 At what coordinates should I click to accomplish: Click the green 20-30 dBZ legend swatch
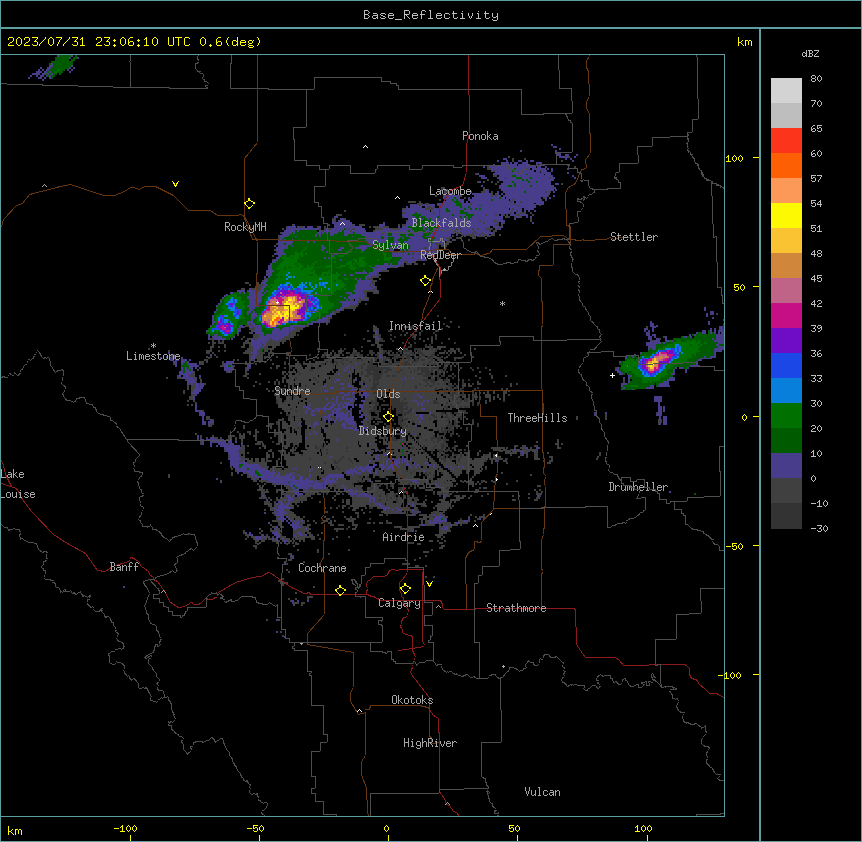coord(786,416)
